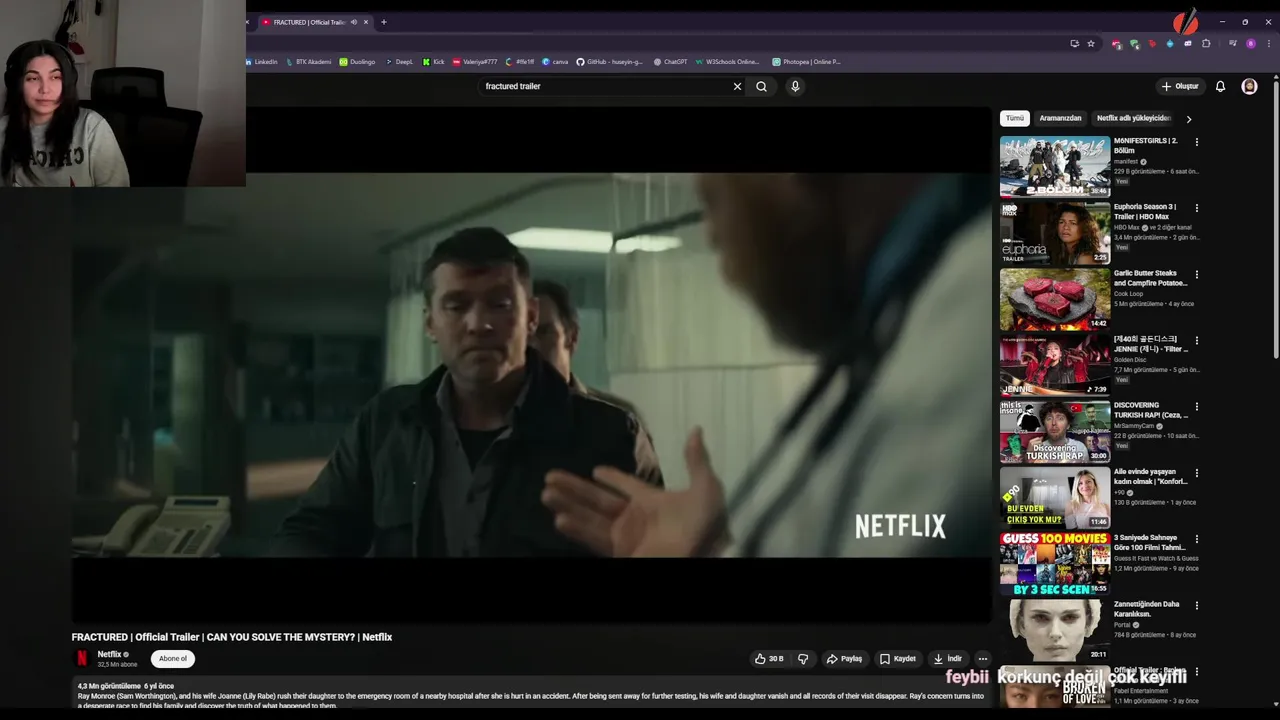Bookmark this page with star icon
Image resolution: width=1280 pixels, height=720 pixels.
1091,44
